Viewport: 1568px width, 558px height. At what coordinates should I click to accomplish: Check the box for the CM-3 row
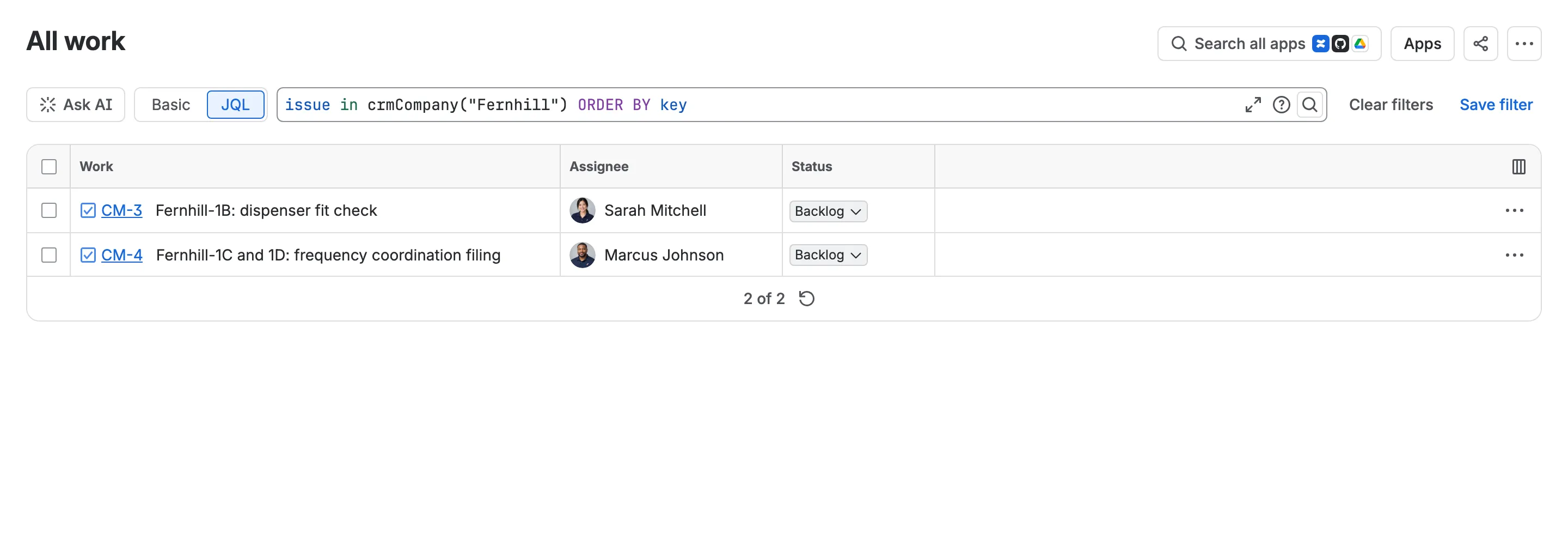50,211
